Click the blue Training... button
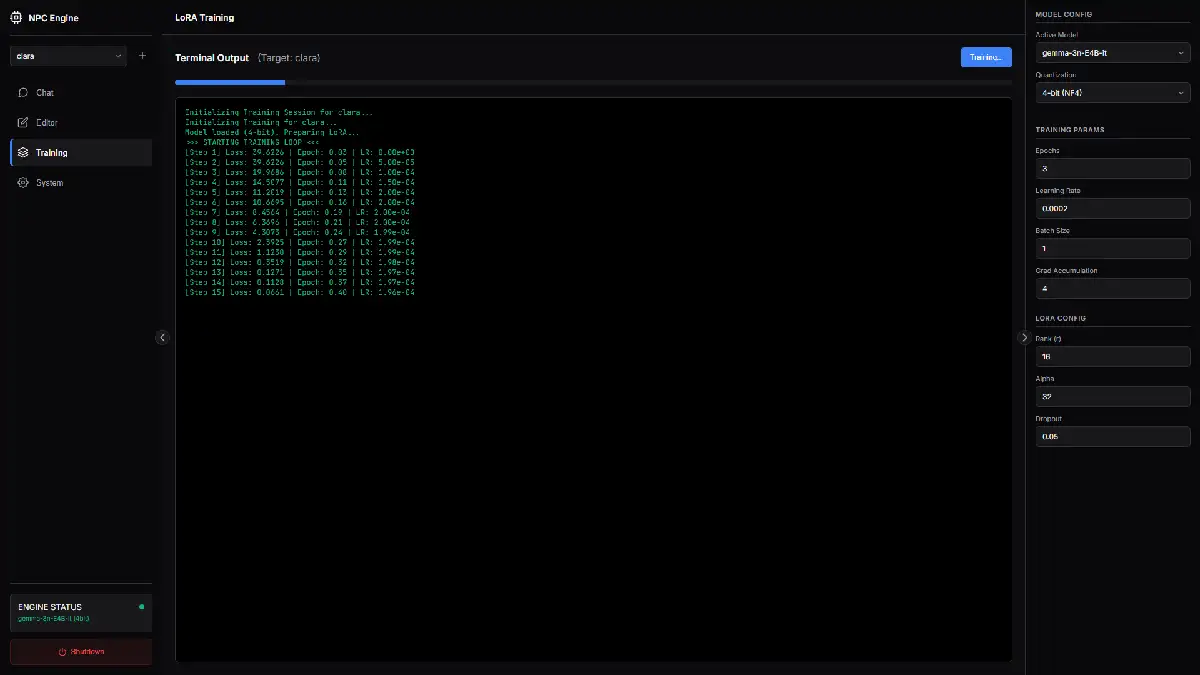This screenshot has width=1200, height=675. [x=986, y=57]
